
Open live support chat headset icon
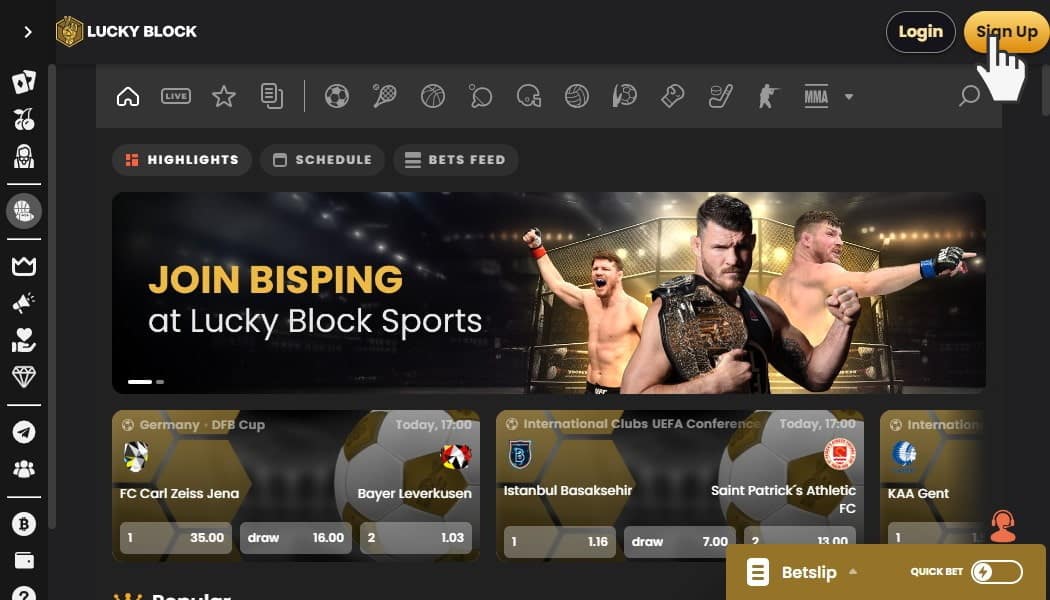[1002, 526]
